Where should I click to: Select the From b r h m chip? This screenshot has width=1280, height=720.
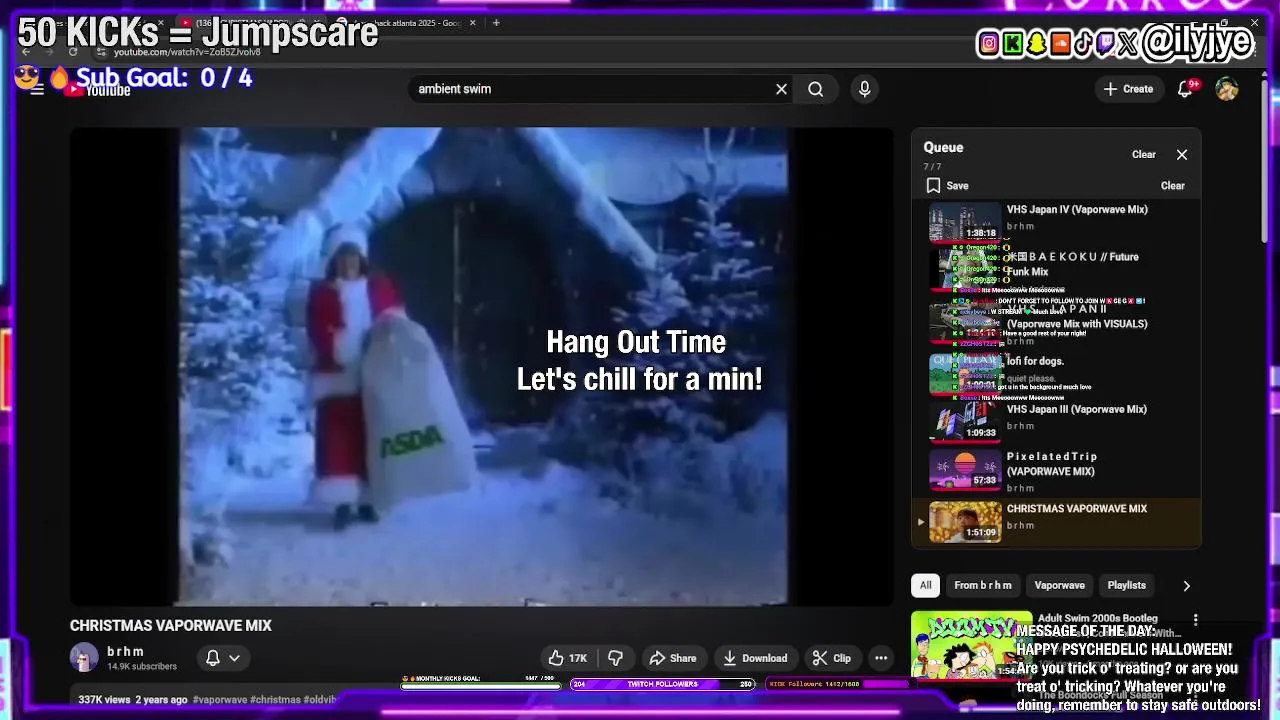coord(983,586)
